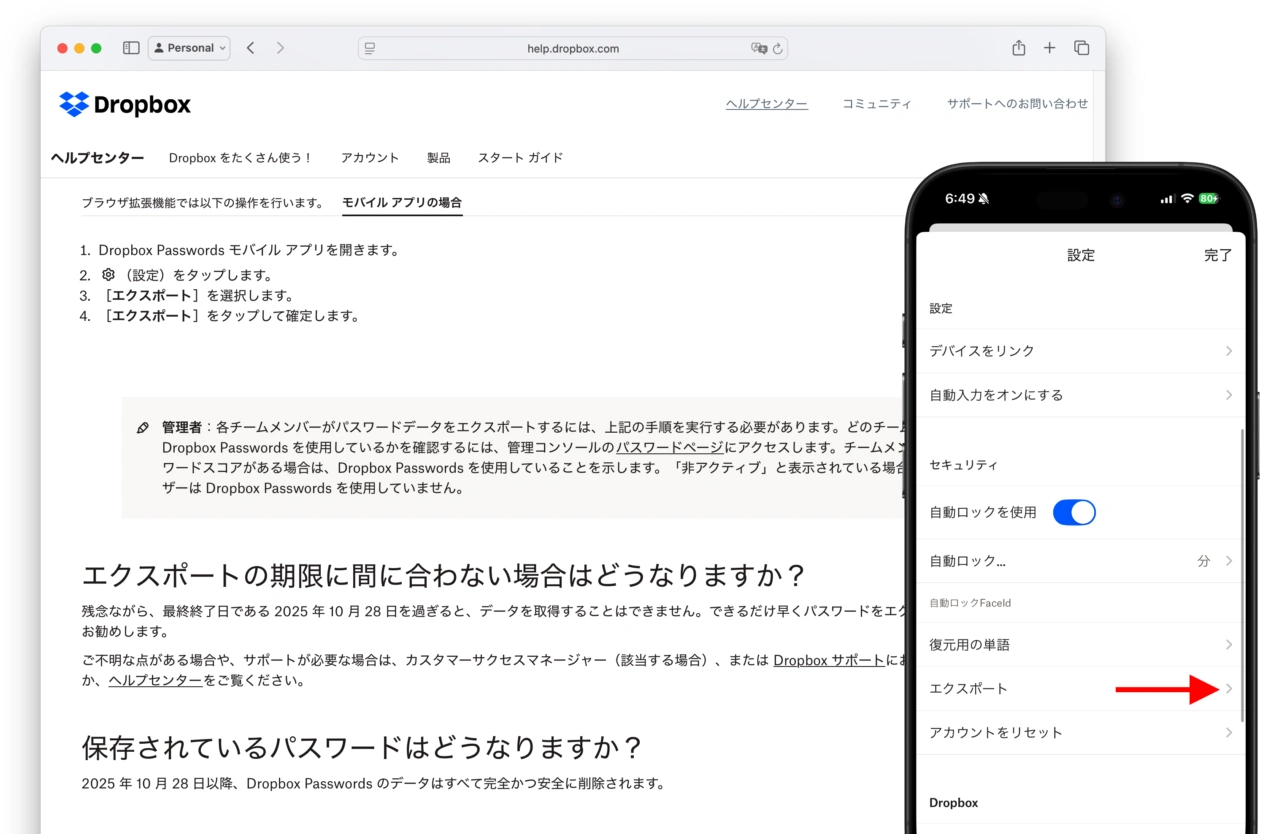Image resolution: width=1280 pixels, height=834 pixels.
Task: Reload the page with refresh icon
Action: (x=778, y=48)
